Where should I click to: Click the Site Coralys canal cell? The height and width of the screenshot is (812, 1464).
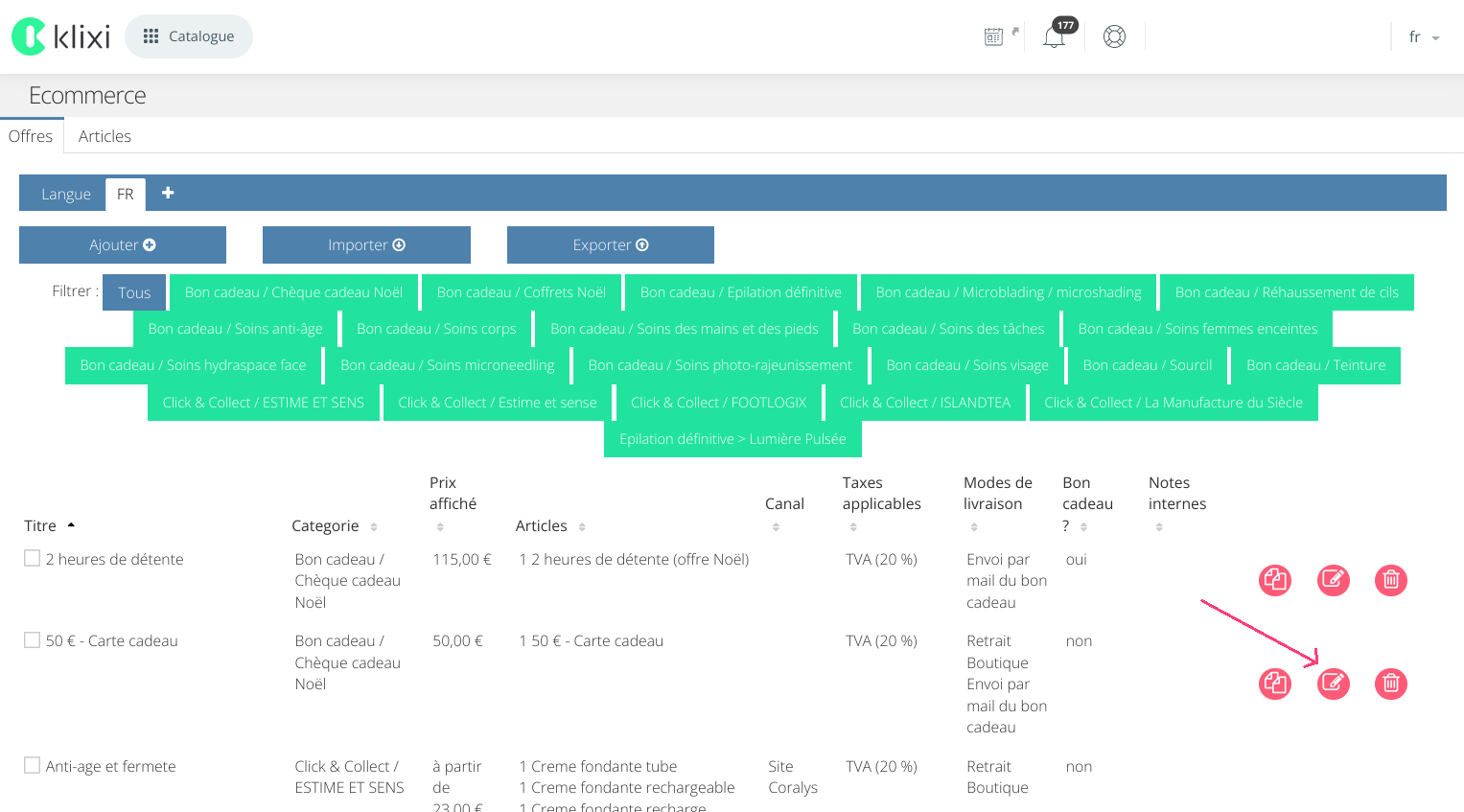tap(793, 777)
